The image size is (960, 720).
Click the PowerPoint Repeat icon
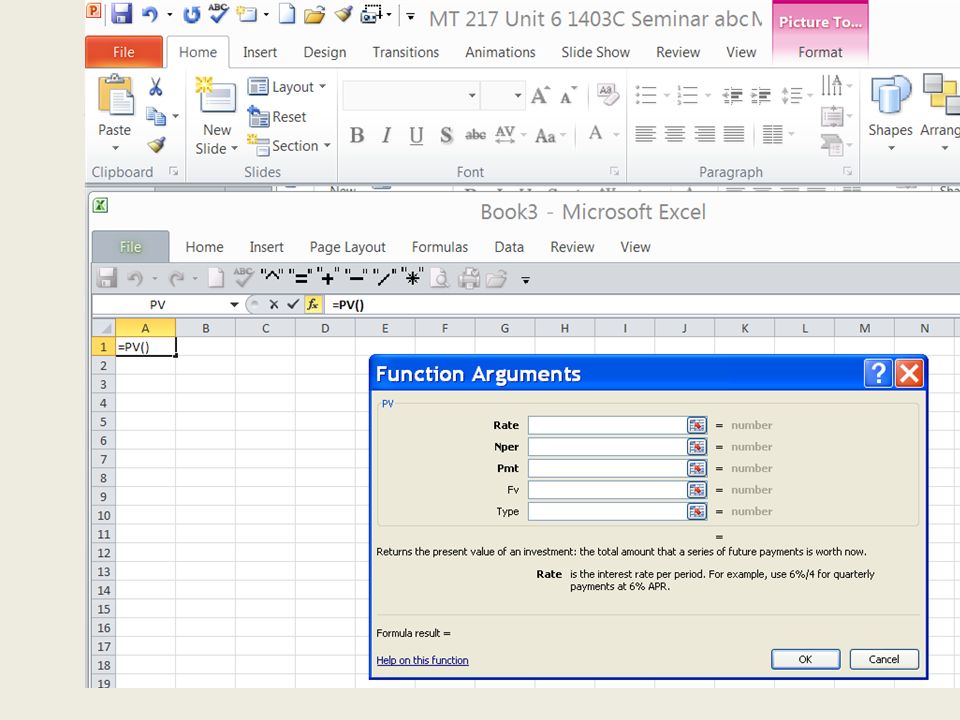pos(192,14)
